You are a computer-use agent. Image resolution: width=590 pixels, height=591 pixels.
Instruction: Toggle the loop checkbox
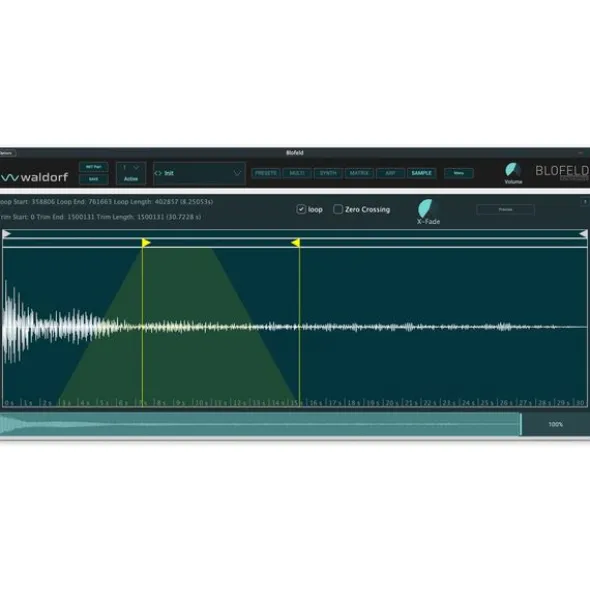coord(301,209)
